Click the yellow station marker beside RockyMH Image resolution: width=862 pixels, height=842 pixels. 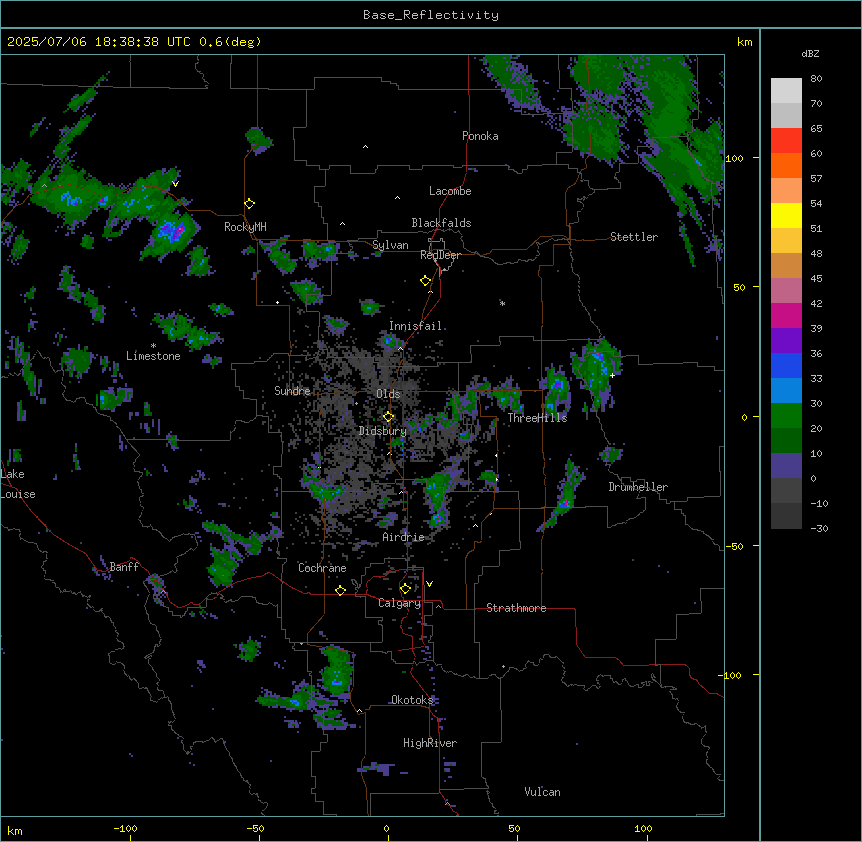249,204
